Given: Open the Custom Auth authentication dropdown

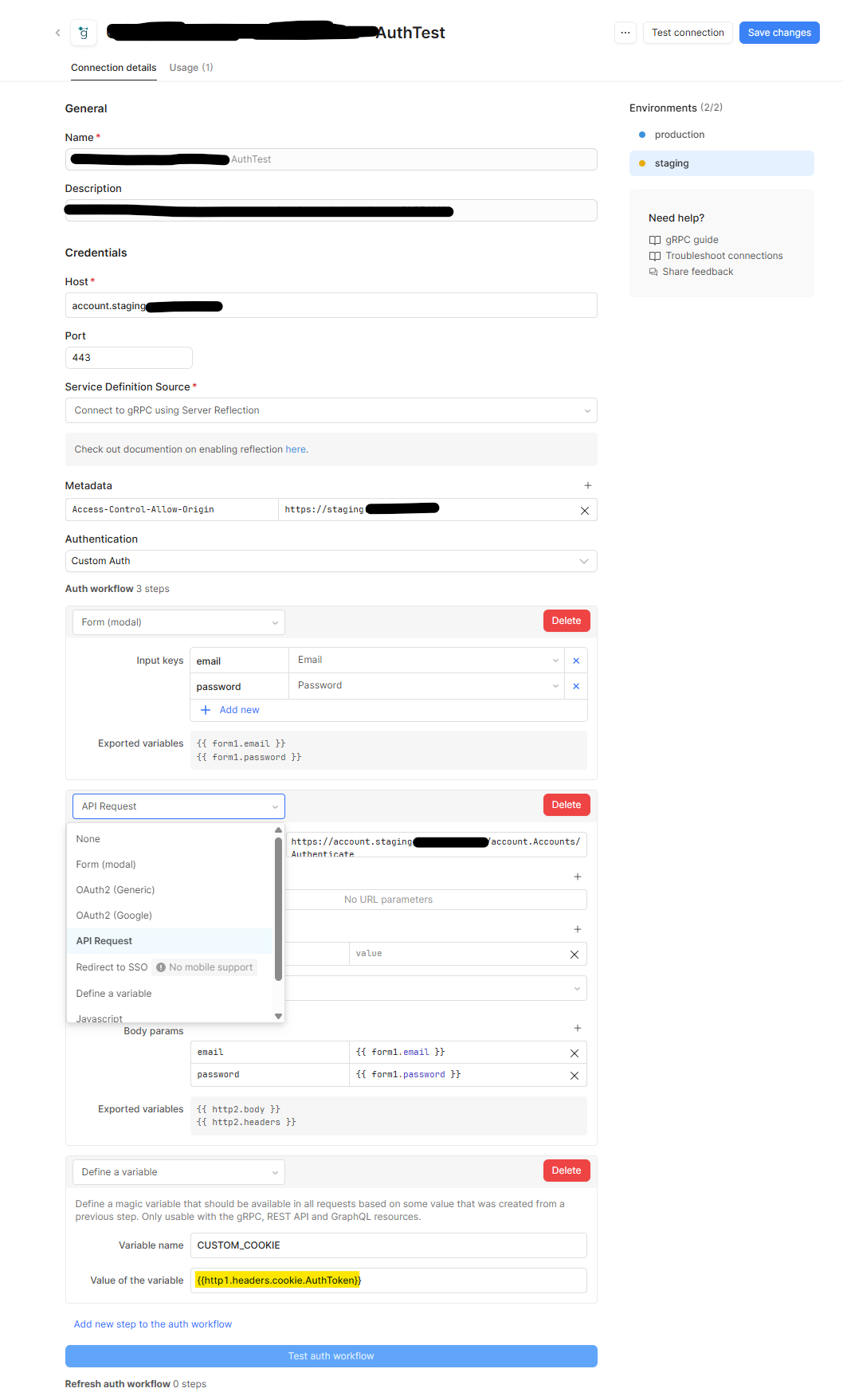Looking at the screenshot, I should point(331,561).
